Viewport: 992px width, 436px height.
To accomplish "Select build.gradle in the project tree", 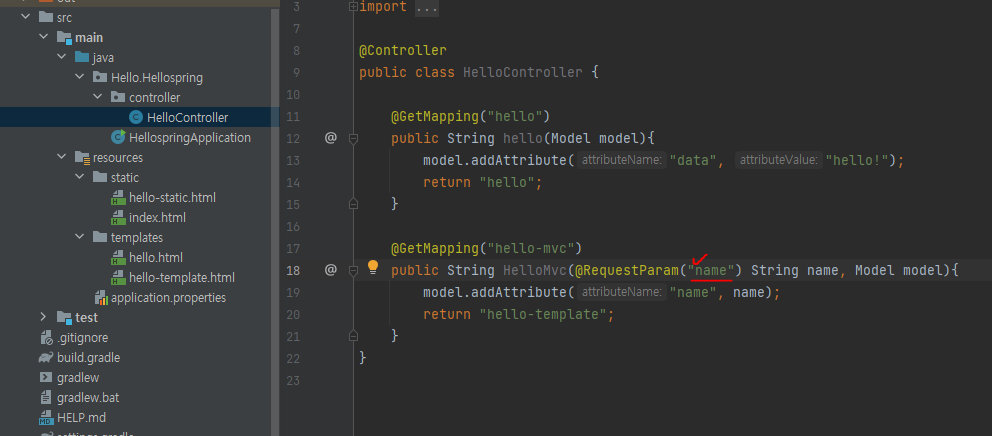I will tap(89, 358).
